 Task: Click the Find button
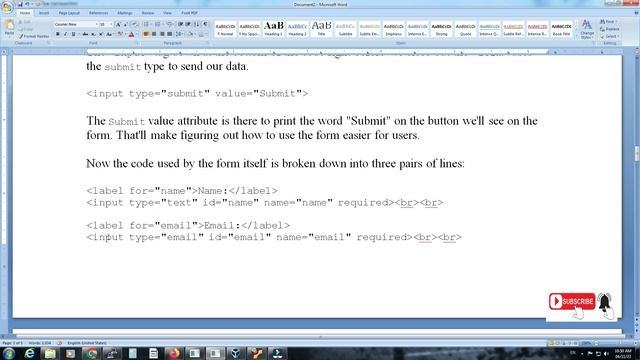[x=607, y=22]
